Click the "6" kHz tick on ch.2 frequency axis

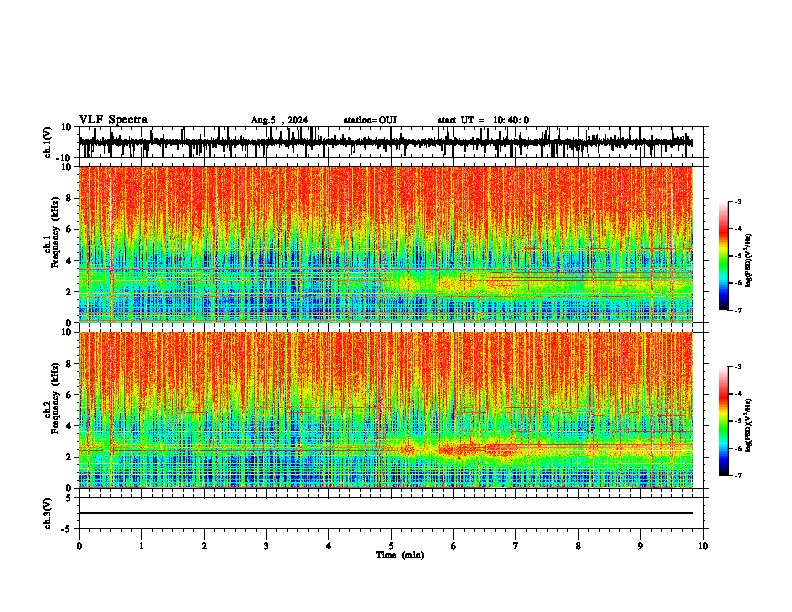(x=70, y=395)
